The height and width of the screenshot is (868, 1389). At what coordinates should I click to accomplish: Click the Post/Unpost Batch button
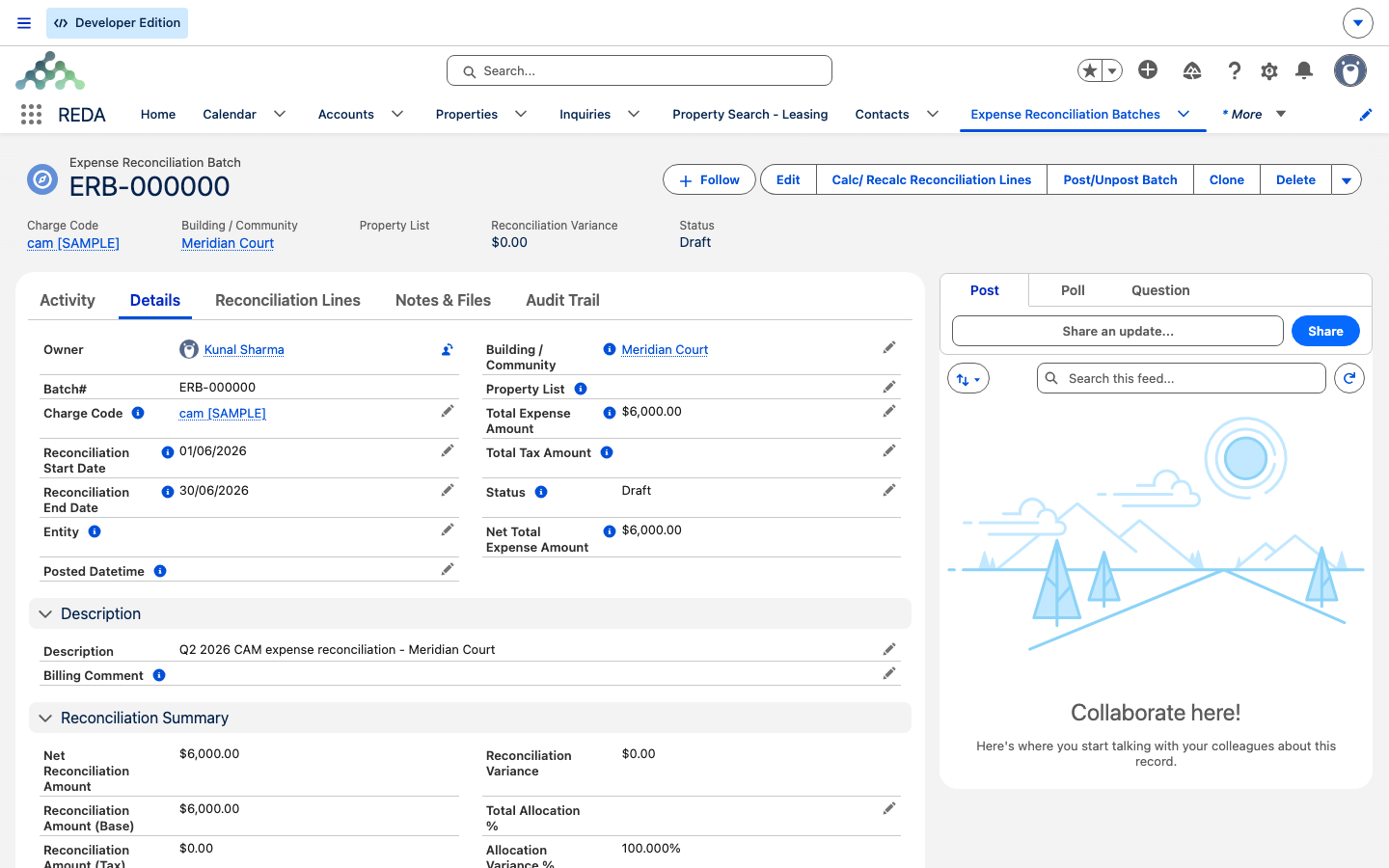click(x=1120, y=180)
